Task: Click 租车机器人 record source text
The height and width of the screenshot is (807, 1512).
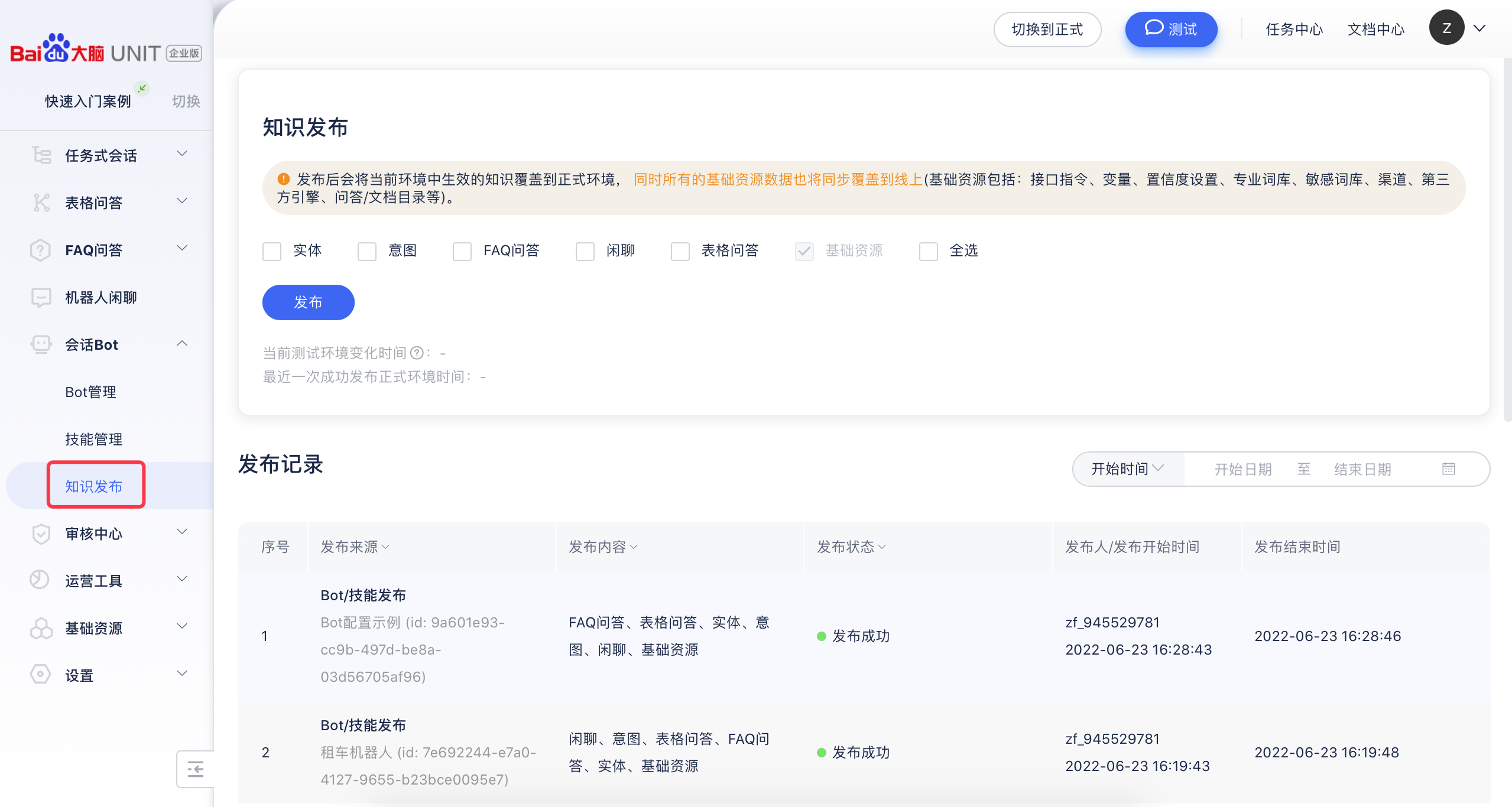Action: [428, 766]
